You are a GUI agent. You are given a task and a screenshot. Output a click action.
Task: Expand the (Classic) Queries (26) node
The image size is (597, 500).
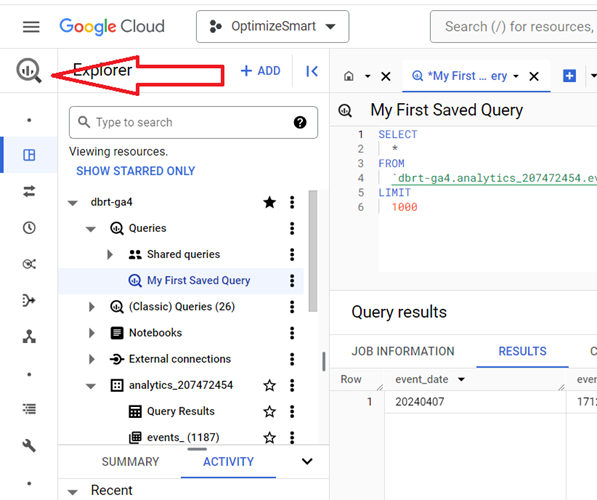pos(91,307)
